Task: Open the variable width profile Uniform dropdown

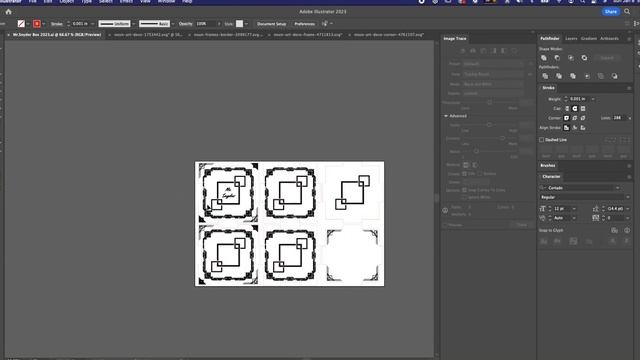Action: (x=134, y=24)
